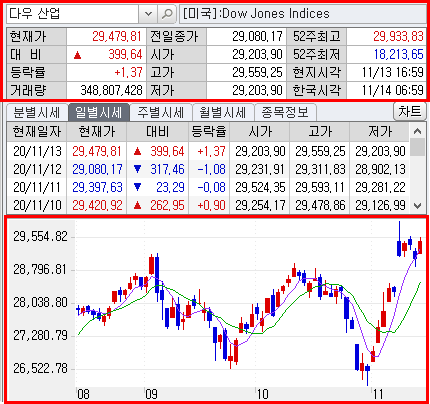This screenshot has width=430, height=404.
Task: Click the blue down triangle in 20/11/11 row
Action: tap(137, 187)
